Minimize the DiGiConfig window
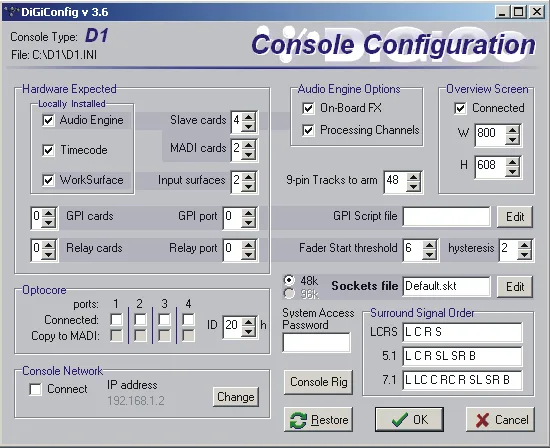Screen dimensions: 550x448 click(x=502, y=12)
